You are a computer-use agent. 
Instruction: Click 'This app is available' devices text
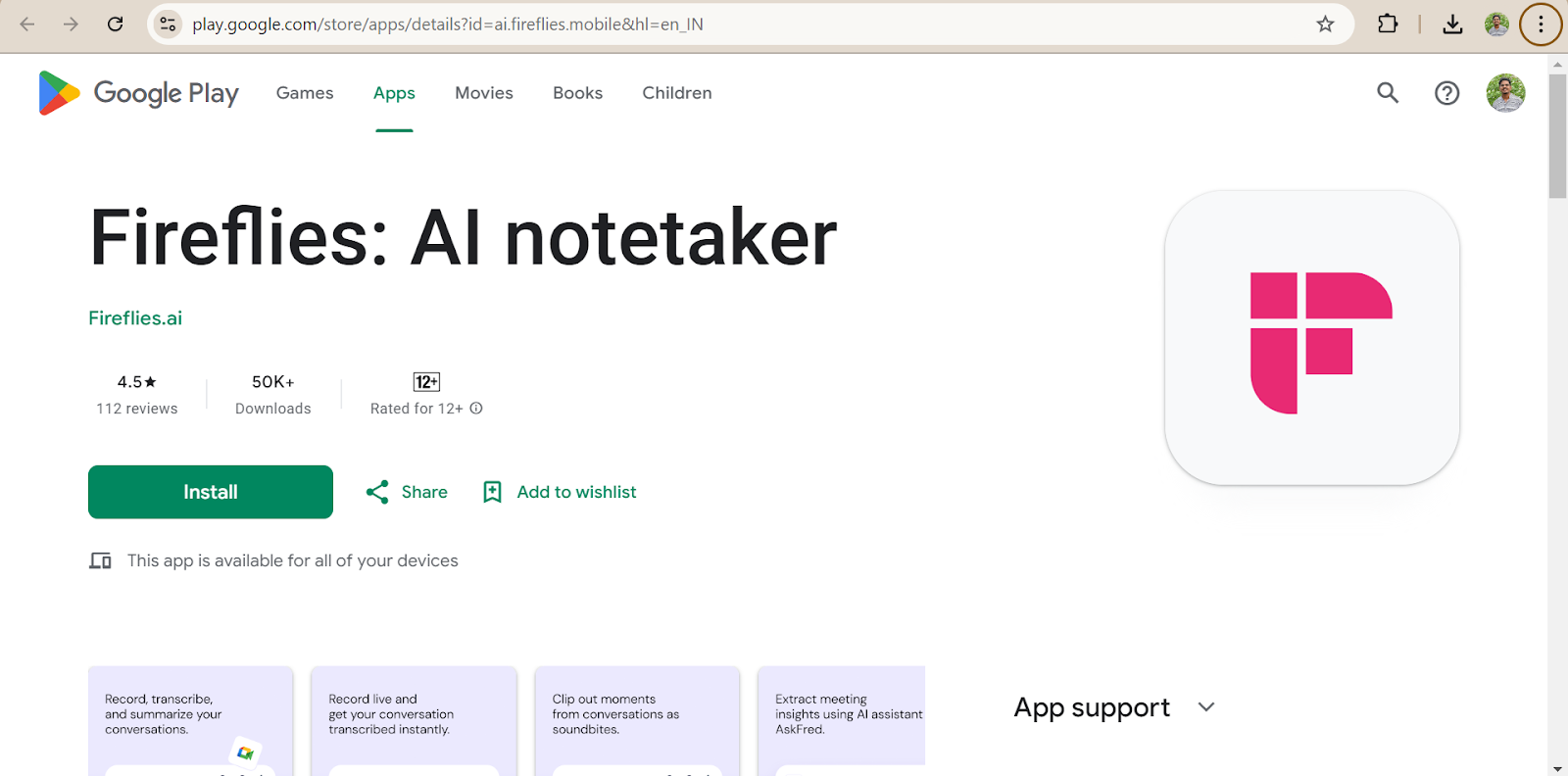click(x=293, y=560)
